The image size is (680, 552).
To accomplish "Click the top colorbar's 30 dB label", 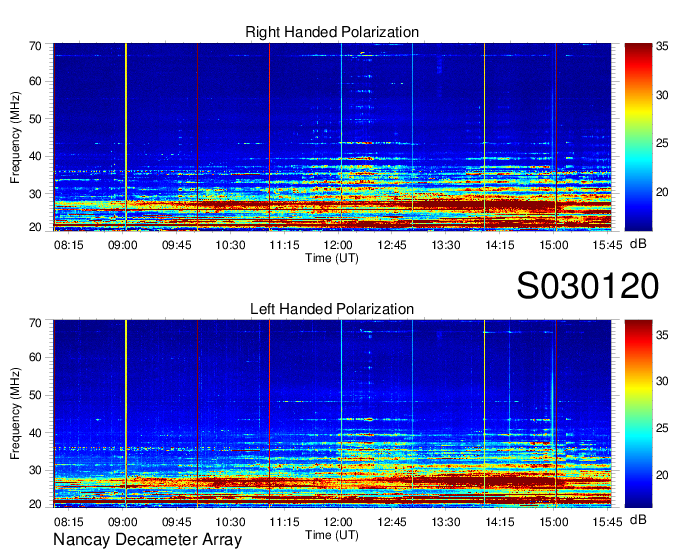I will tap(662, 95).
